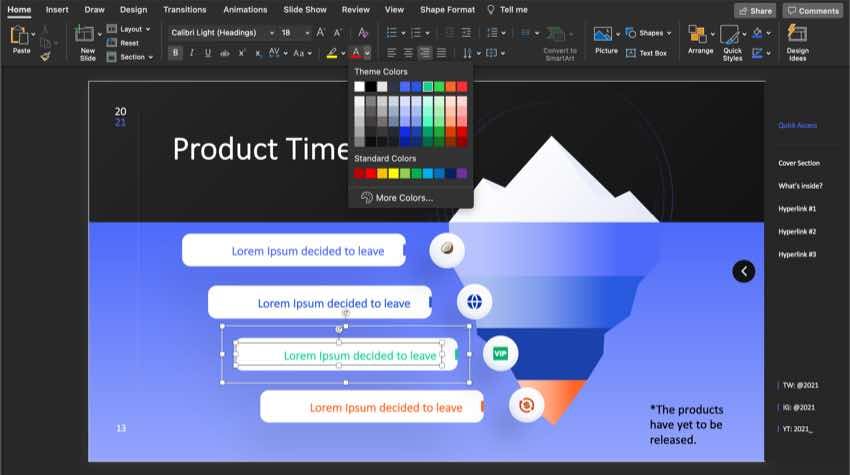Expand the Section dropdown

click(135, 57)
